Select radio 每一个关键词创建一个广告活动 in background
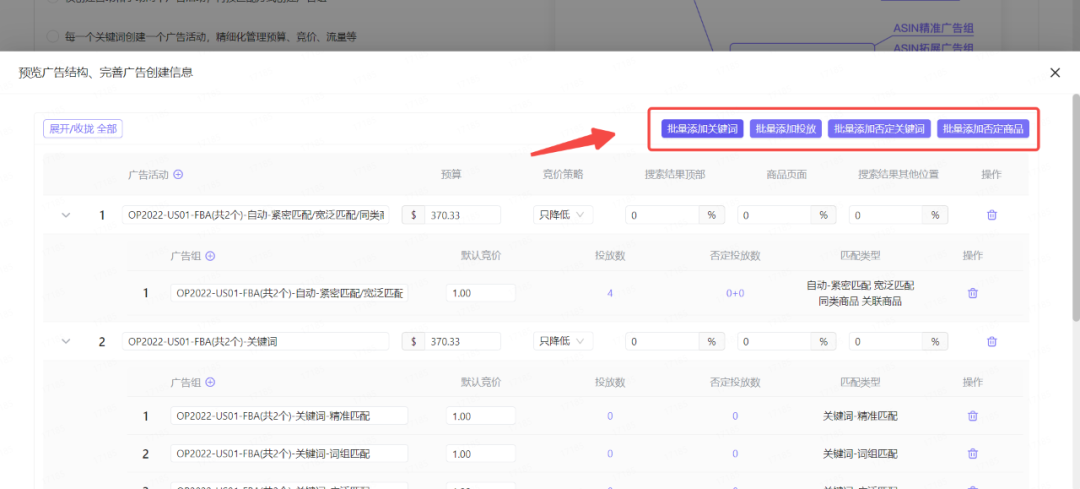The height and width of the screenshot is (489, 1080). (x=52, y=37)
